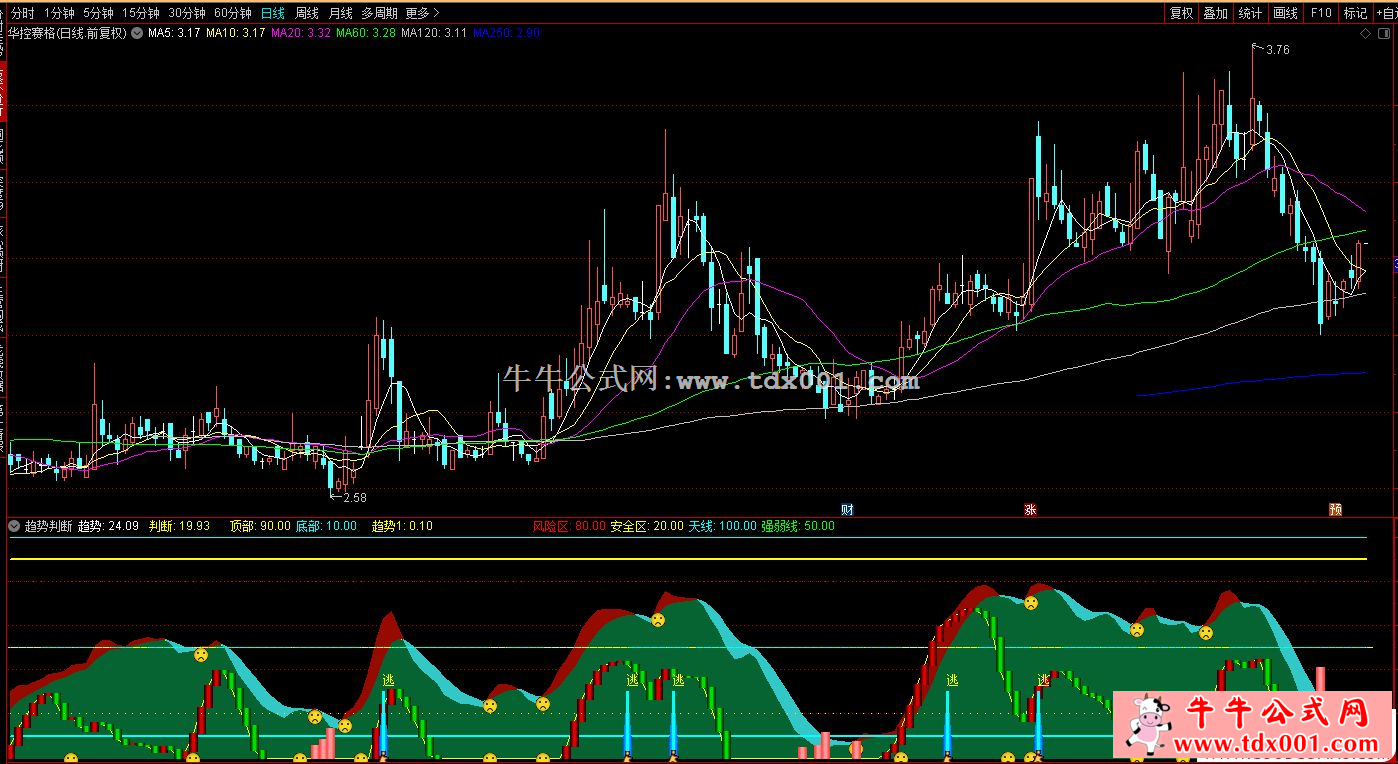Toggle the side panel layout icon
This screenshot has height=764, width=1398.
point(1384,33)
